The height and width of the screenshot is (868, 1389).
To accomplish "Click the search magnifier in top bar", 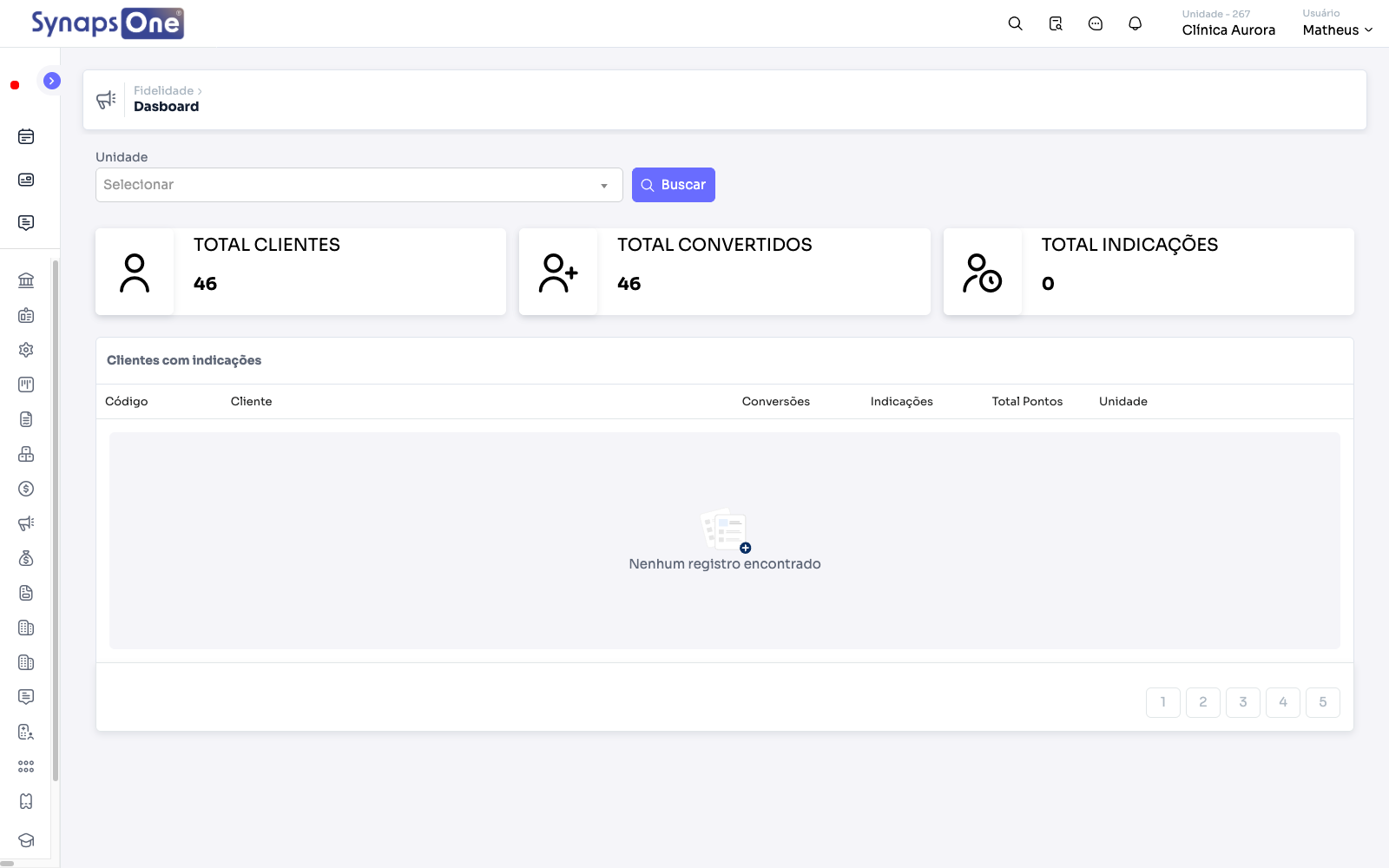I will point(1015,23).
